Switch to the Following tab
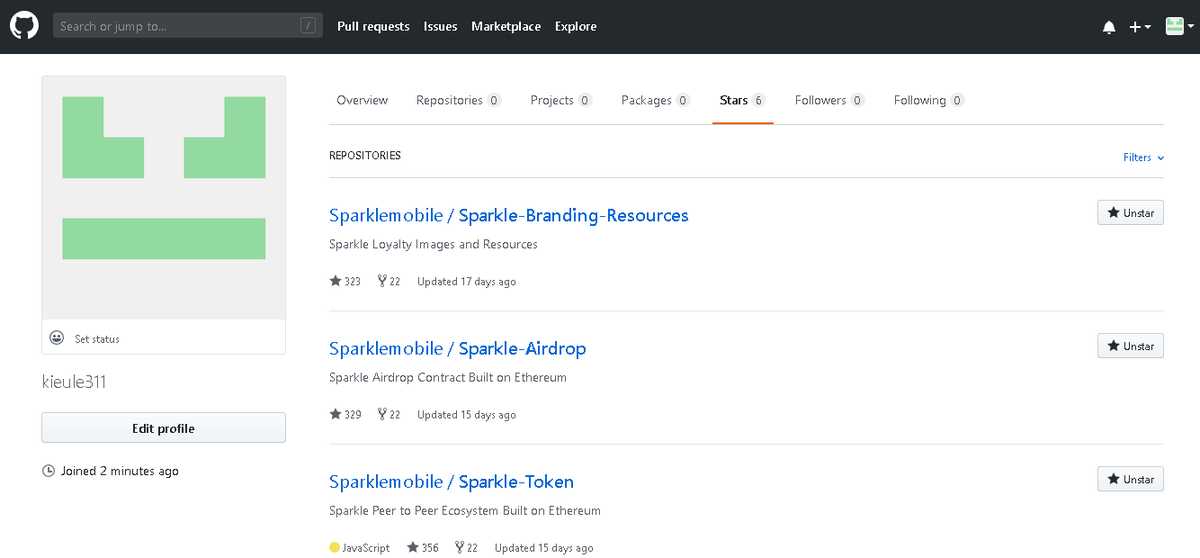 coord(928,100)
